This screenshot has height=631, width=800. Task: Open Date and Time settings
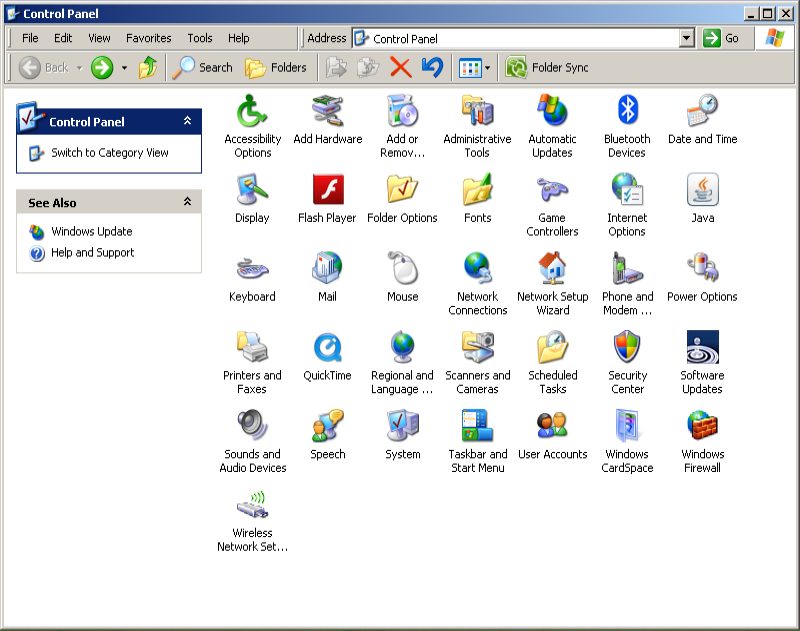pyautogui.click(x=703, y=119)
